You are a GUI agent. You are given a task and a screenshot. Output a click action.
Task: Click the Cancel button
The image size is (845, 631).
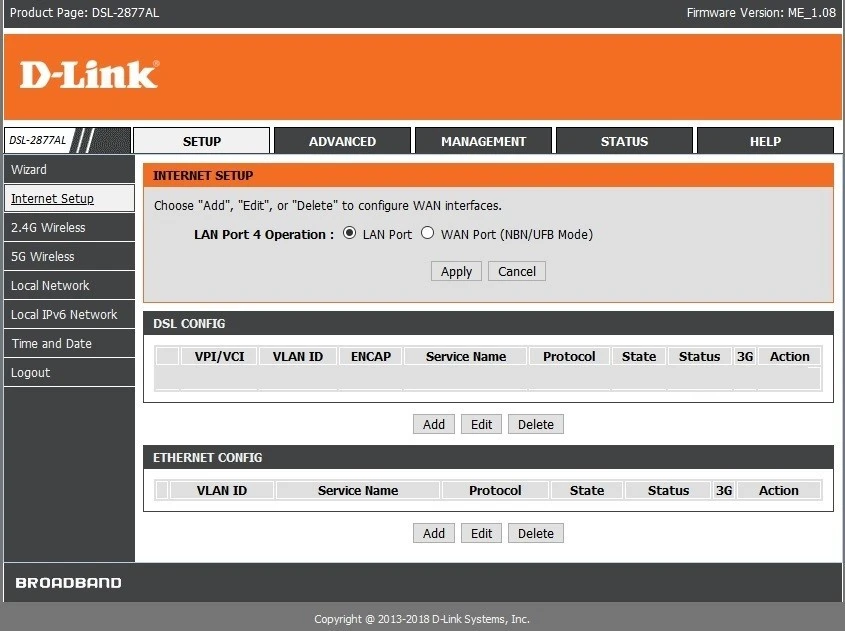click(x=517, y=271)
